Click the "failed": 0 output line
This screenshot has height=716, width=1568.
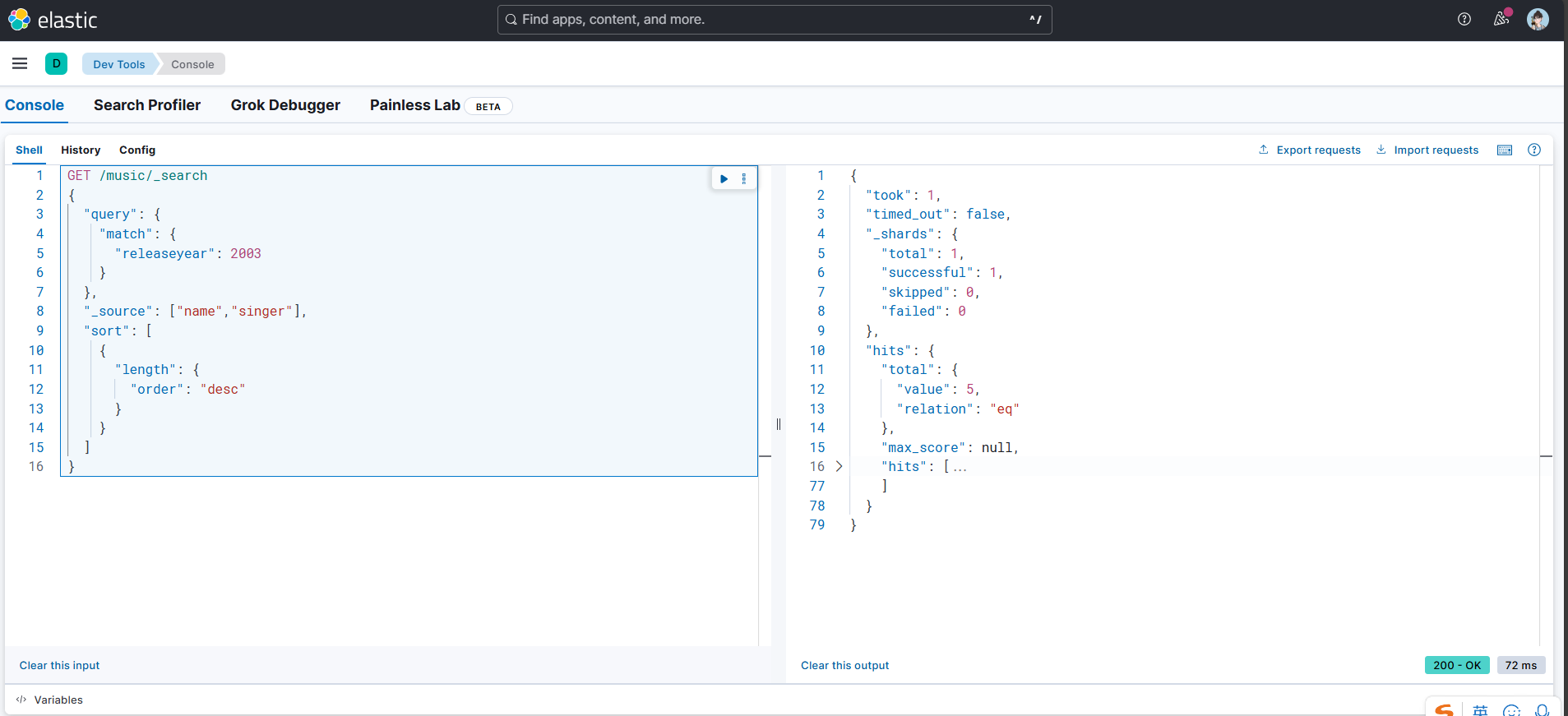coord(923,312)
